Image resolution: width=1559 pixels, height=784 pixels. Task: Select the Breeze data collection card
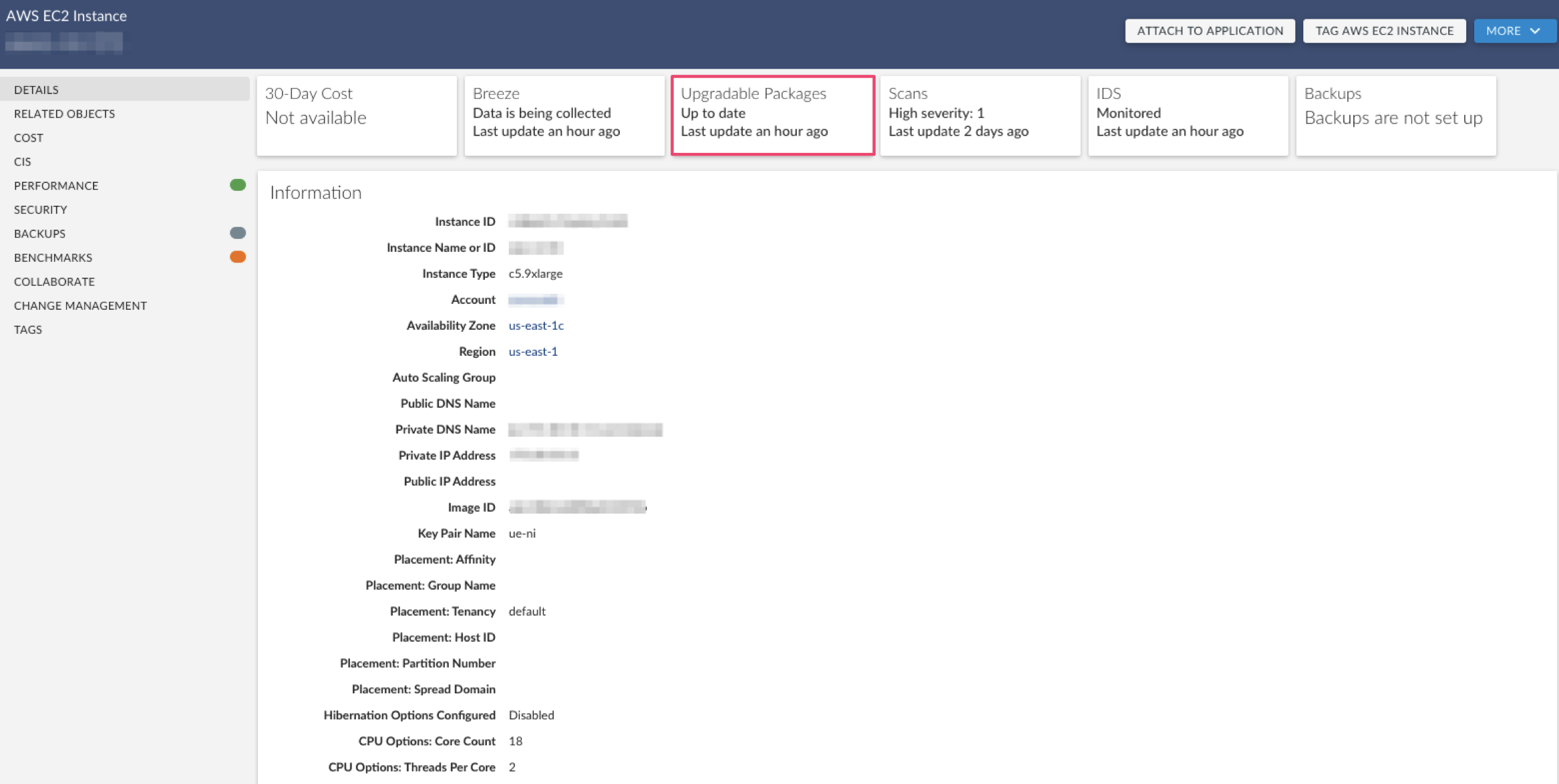tap(564, 115)
